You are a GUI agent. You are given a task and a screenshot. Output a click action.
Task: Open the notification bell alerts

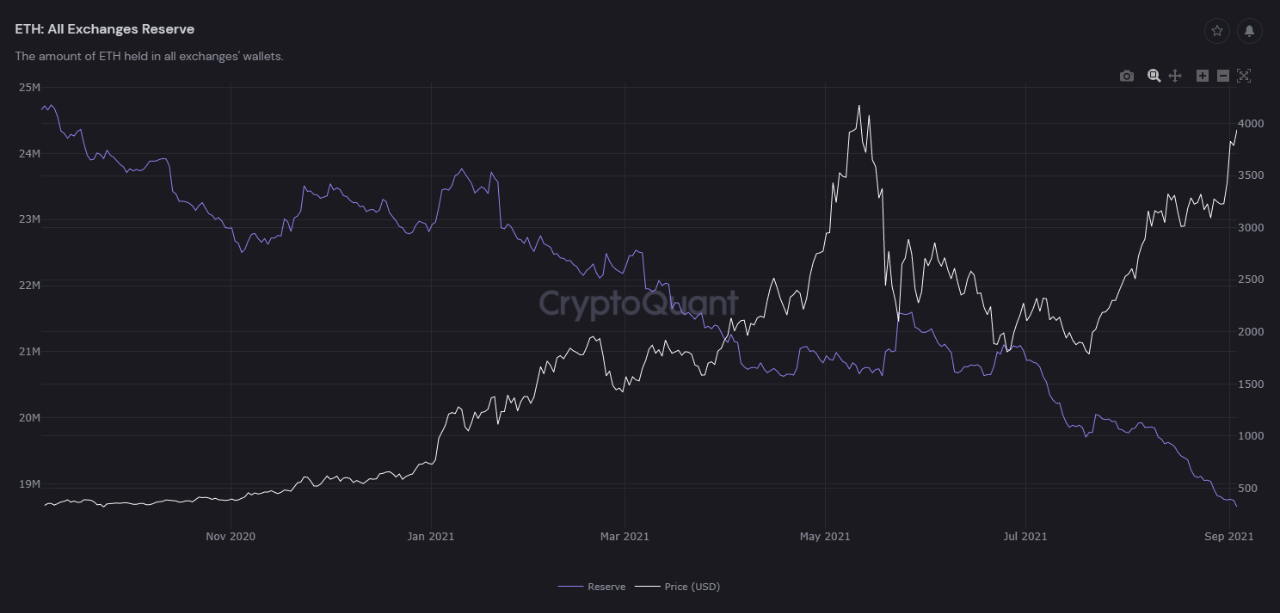pos(1249,31)
